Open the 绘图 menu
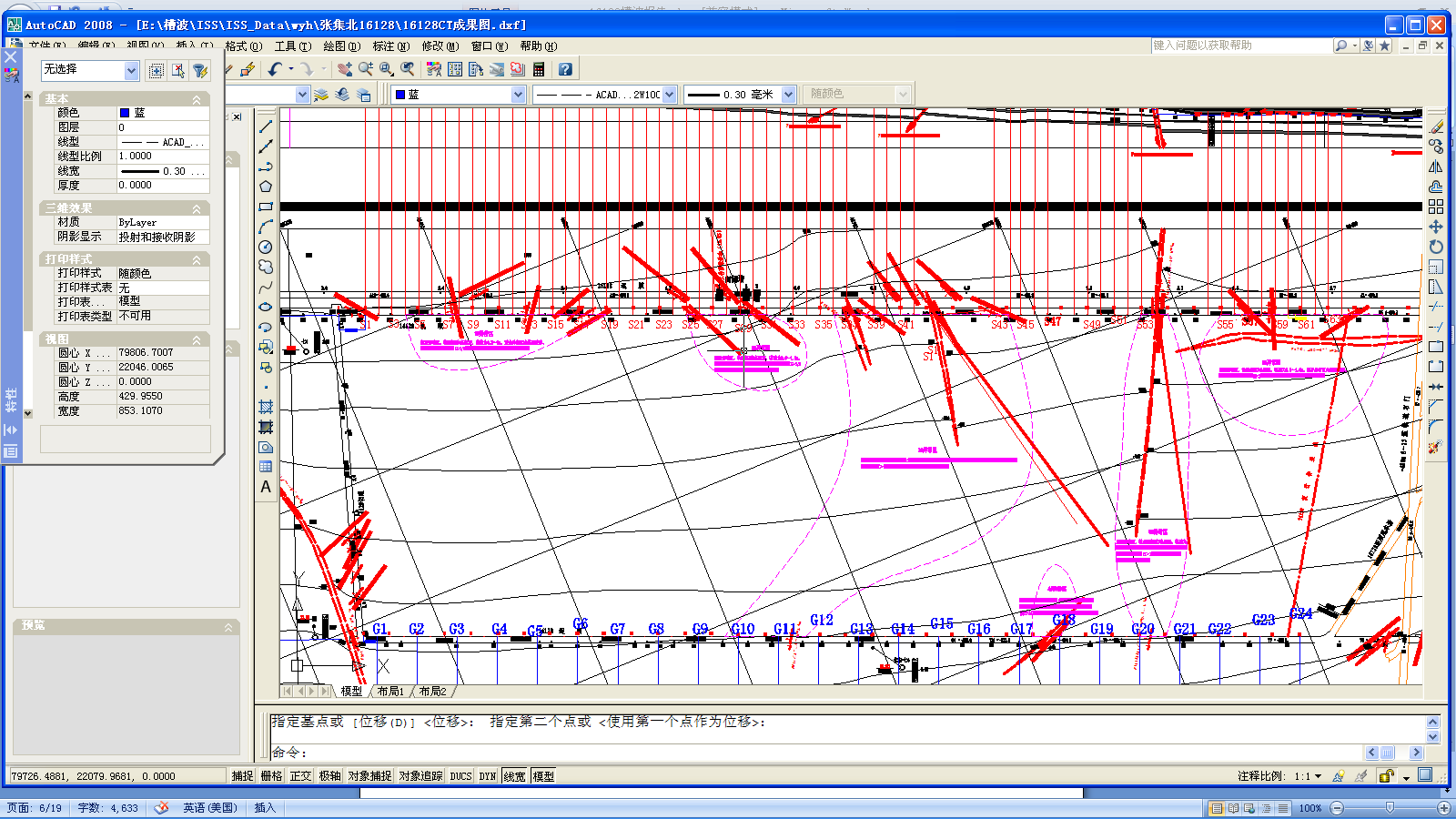This screenshot has height=819, width=1456. (x=341, y=45)
